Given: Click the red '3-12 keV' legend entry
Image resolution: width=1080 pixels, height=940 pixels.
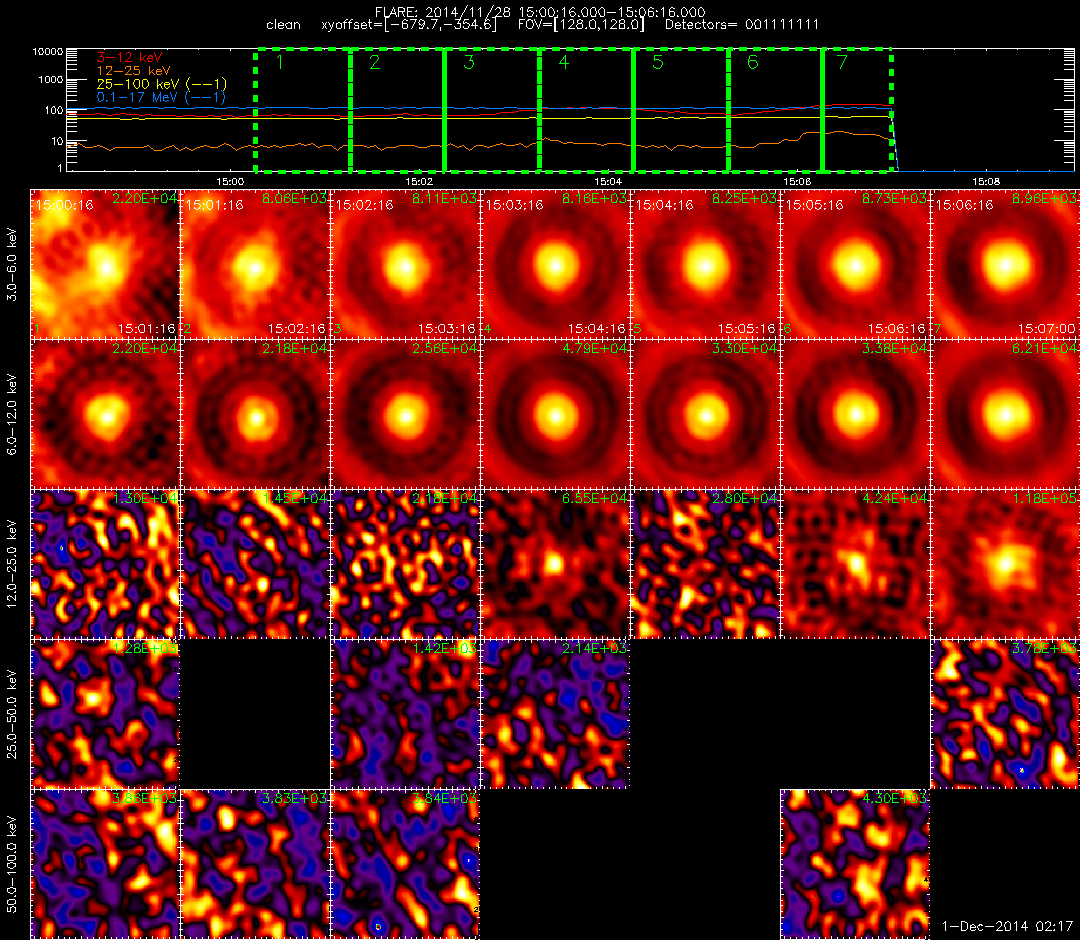Looking at the screenshot, I should pyautogui.click(x=129, y=58).
